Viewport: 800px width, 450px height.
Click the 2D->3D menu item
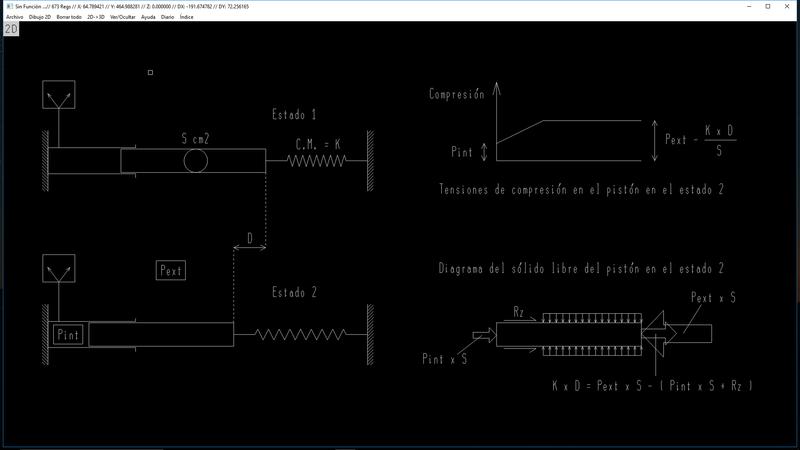[97, 17]
